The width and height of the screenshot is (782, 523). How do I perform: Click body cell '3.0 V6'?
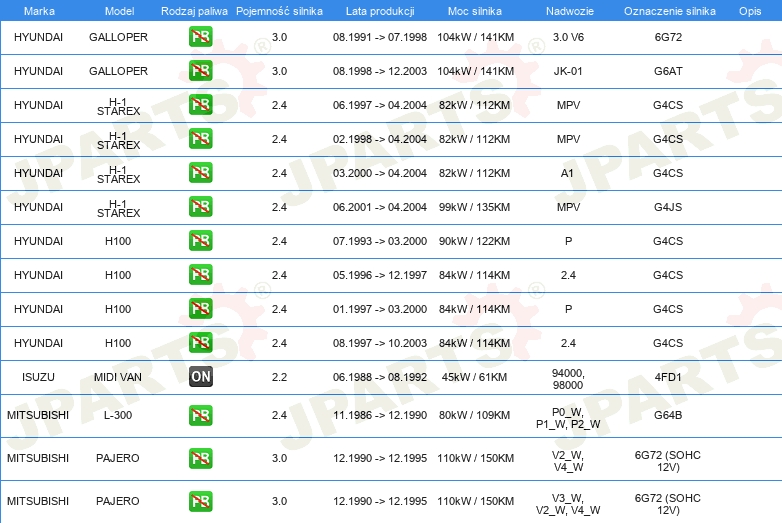pos(568,37)
